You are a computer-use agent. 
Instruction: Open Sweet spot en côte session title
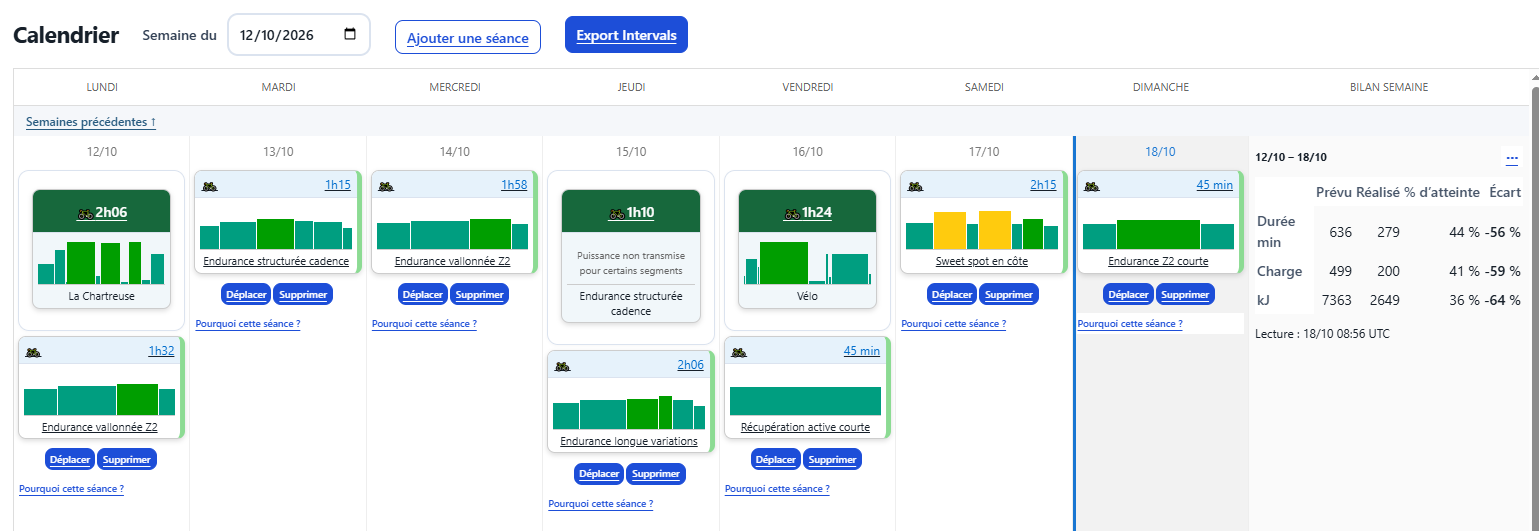pos(982,261)
